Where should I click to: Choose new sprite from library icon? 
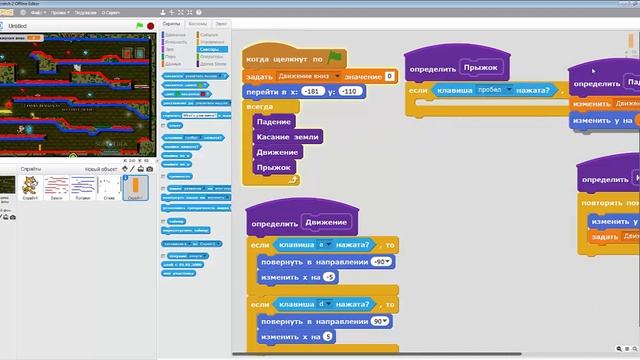pyautogui.click(x=125, y=169)
